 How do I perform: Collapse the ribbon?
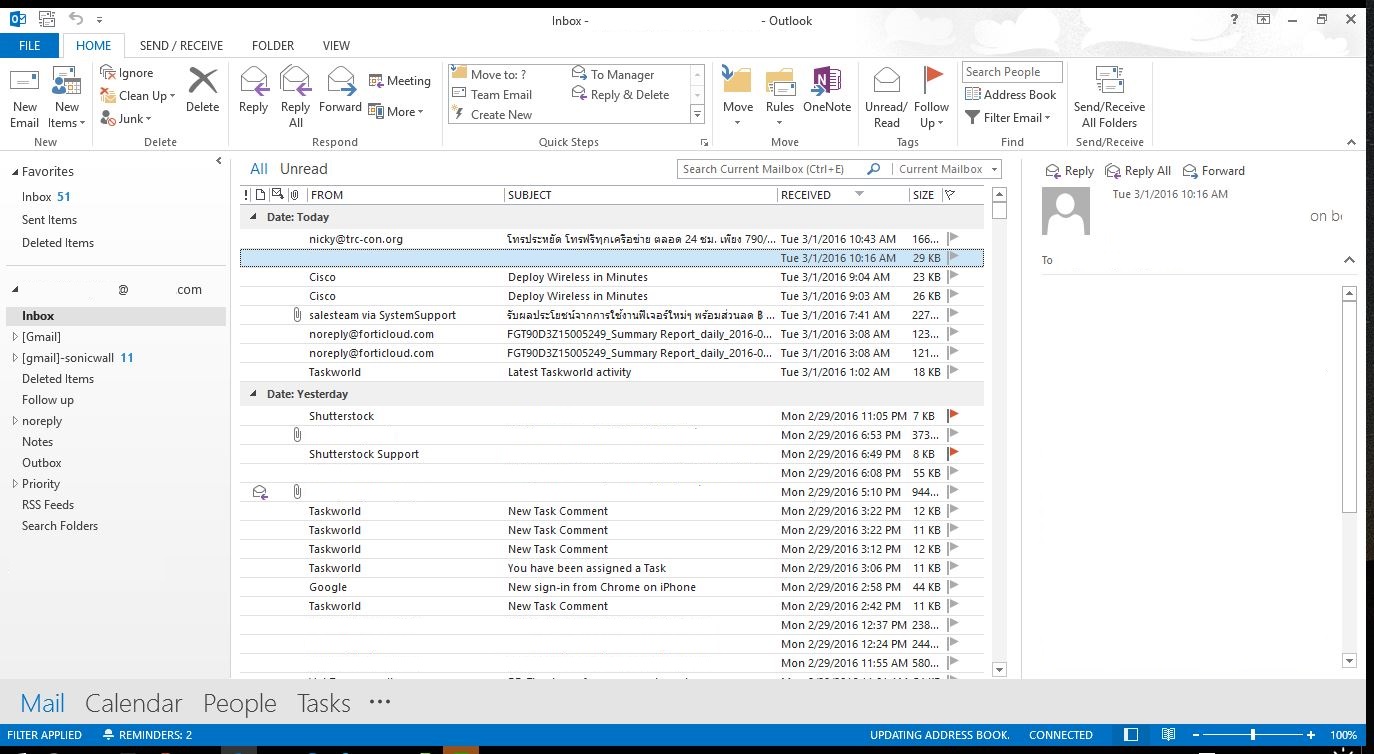[x=1351, y=142]
